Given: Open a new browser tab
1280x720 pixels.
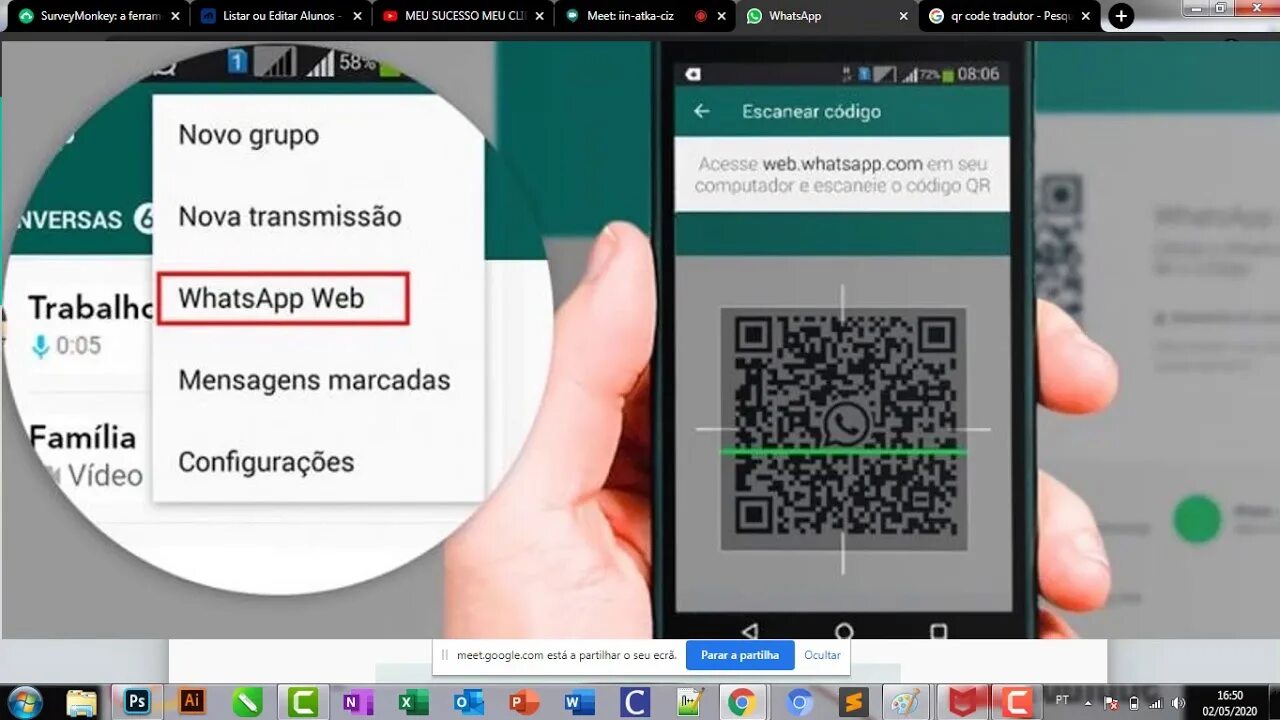Looking at the screenshot, I should (1121, 16).
